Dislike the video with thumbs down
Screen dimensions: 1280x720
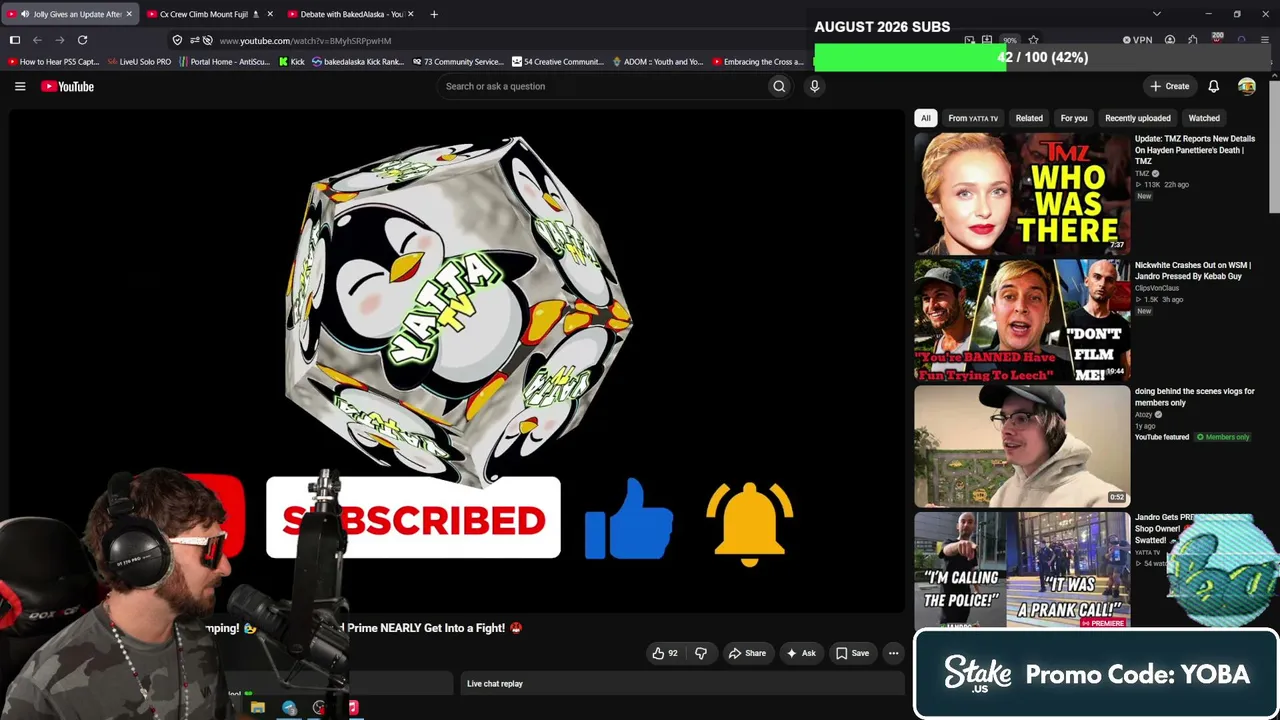point(701,653)
